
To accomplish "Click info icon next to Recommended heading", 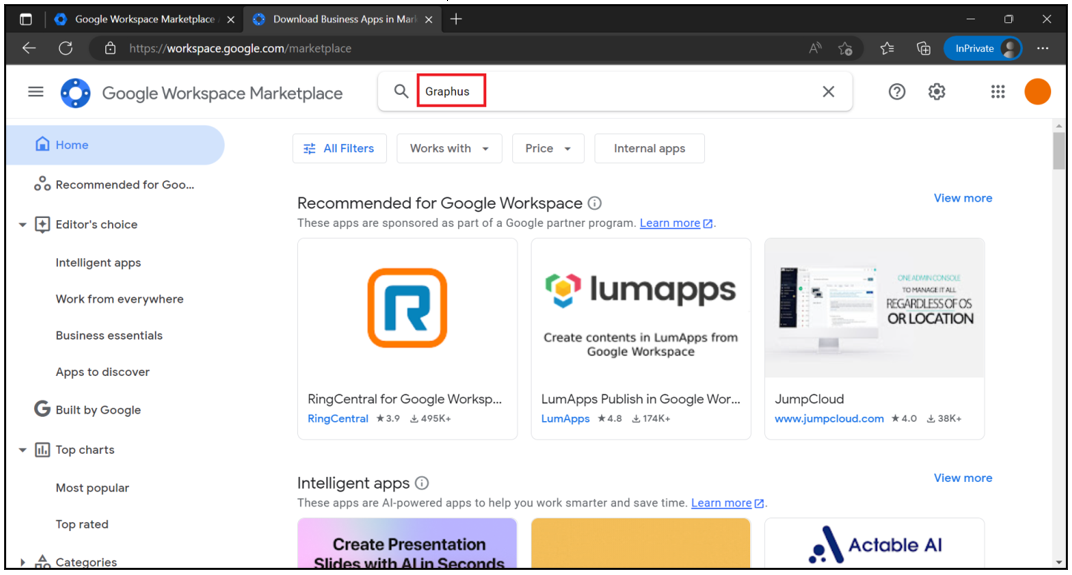I will pyautogui.click(x=595, y=203).
